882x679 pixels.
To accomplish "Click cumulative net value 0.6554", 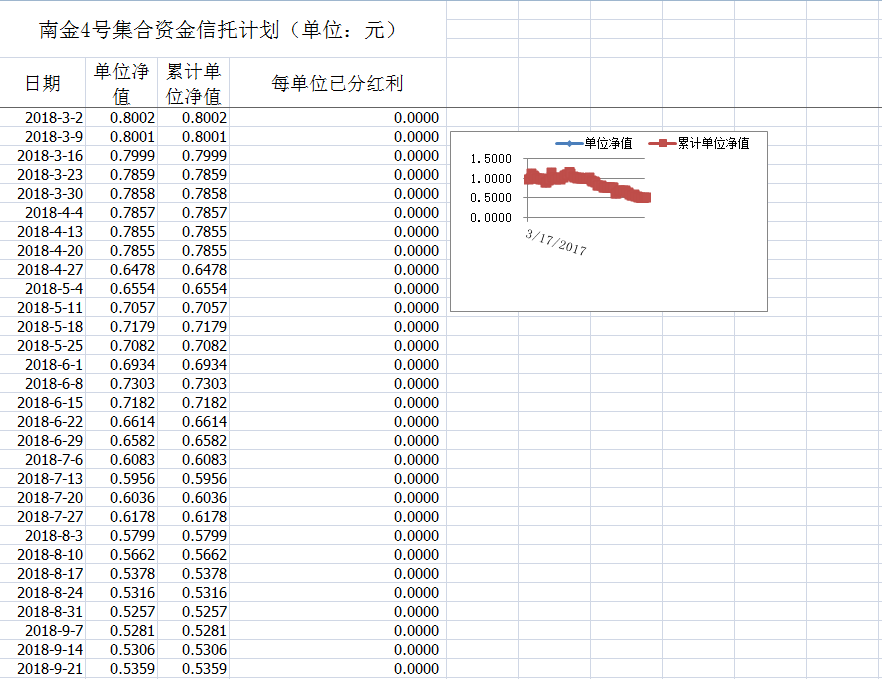I will [194, 289].
